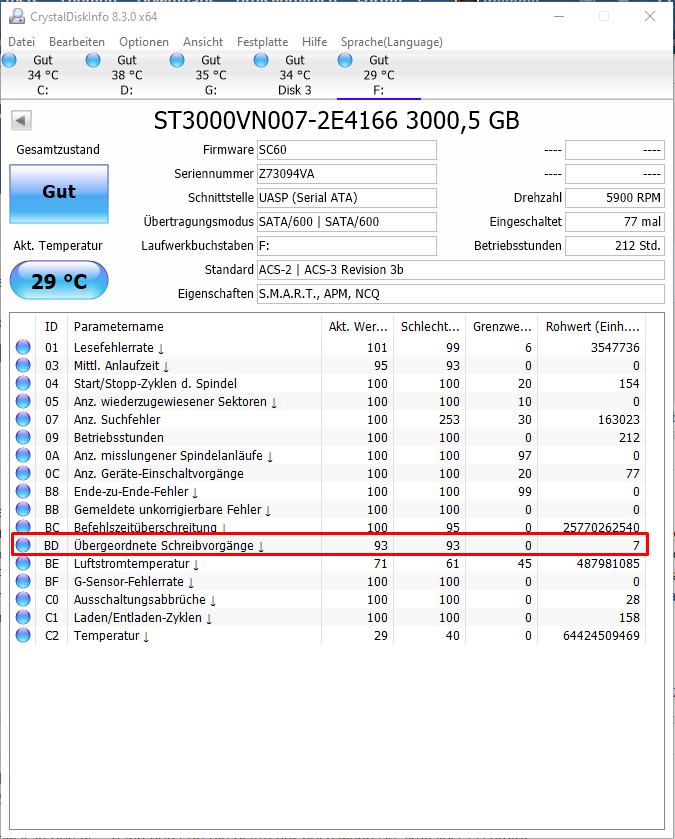The width and height of the screenshot is (675, 839).
Task: Select the F: drive tab
Action: (x=379, y=75)
